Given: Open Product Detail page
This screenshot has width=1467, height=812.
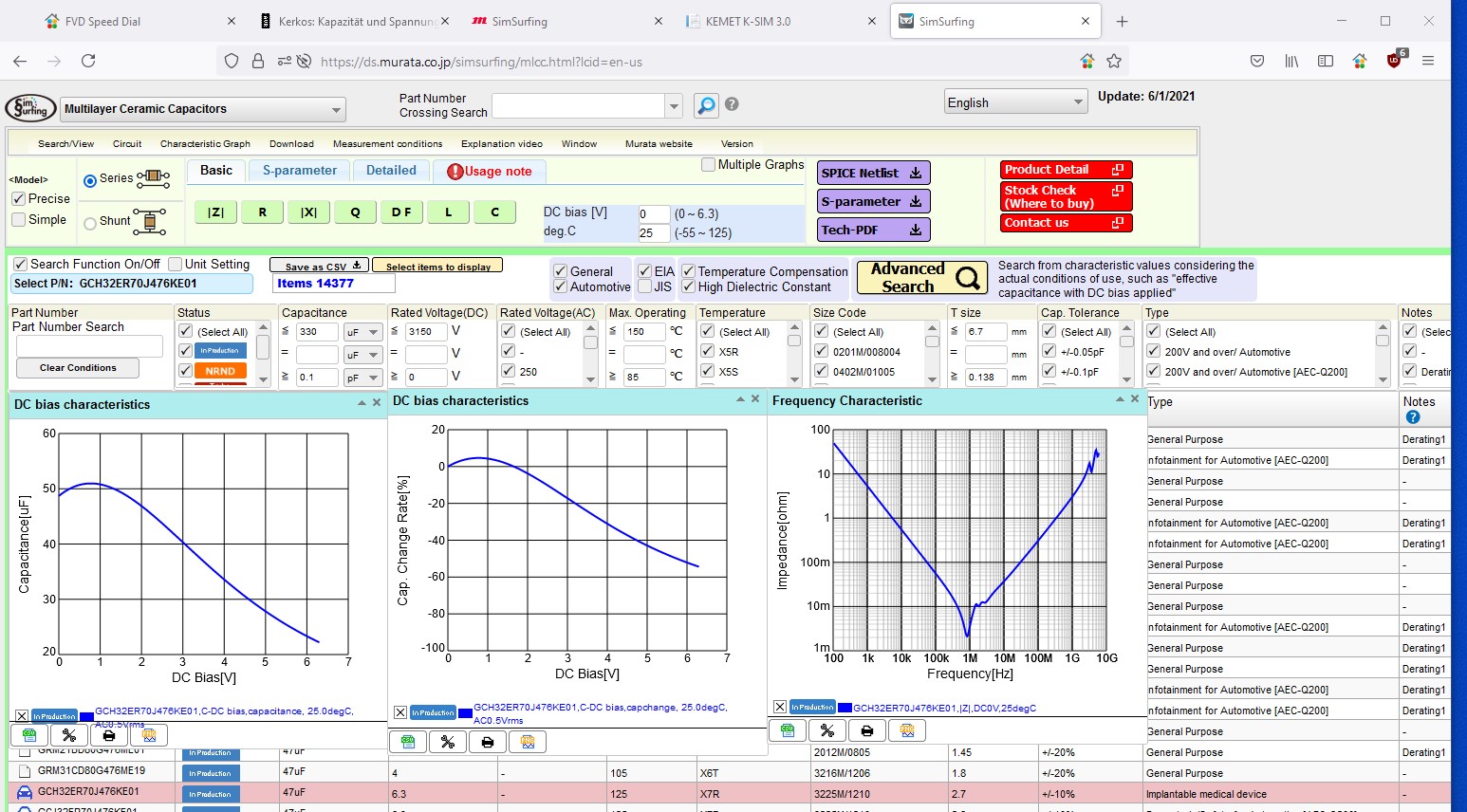Looking at the screenshot, I should [x=1066, y=170].
